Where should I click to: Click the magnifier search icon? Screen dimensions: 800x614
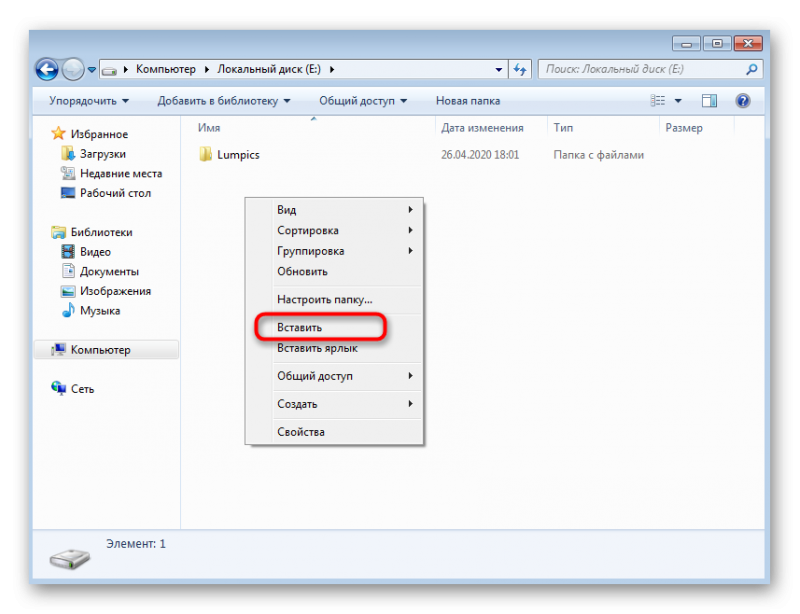[x=752, y=69]
